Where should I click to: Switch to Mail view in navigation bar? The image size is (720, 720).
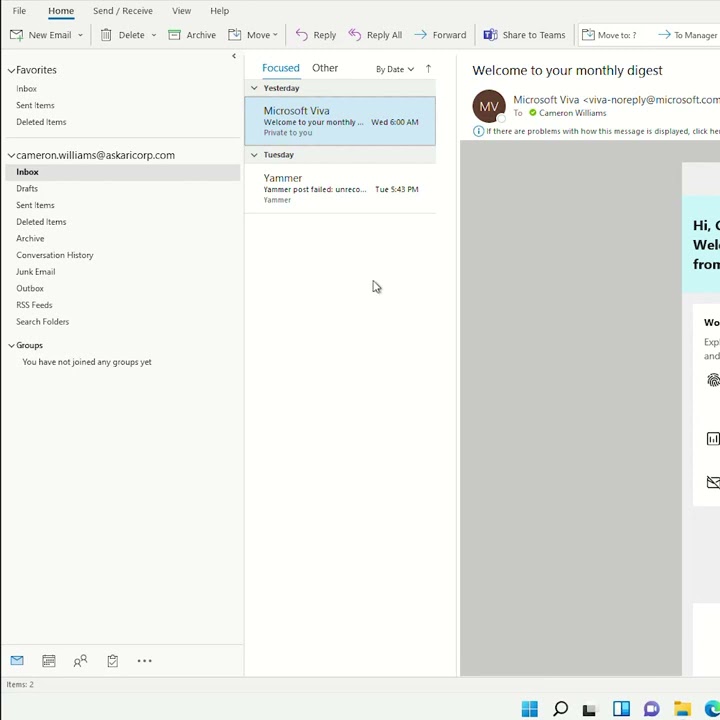point(17,660)
